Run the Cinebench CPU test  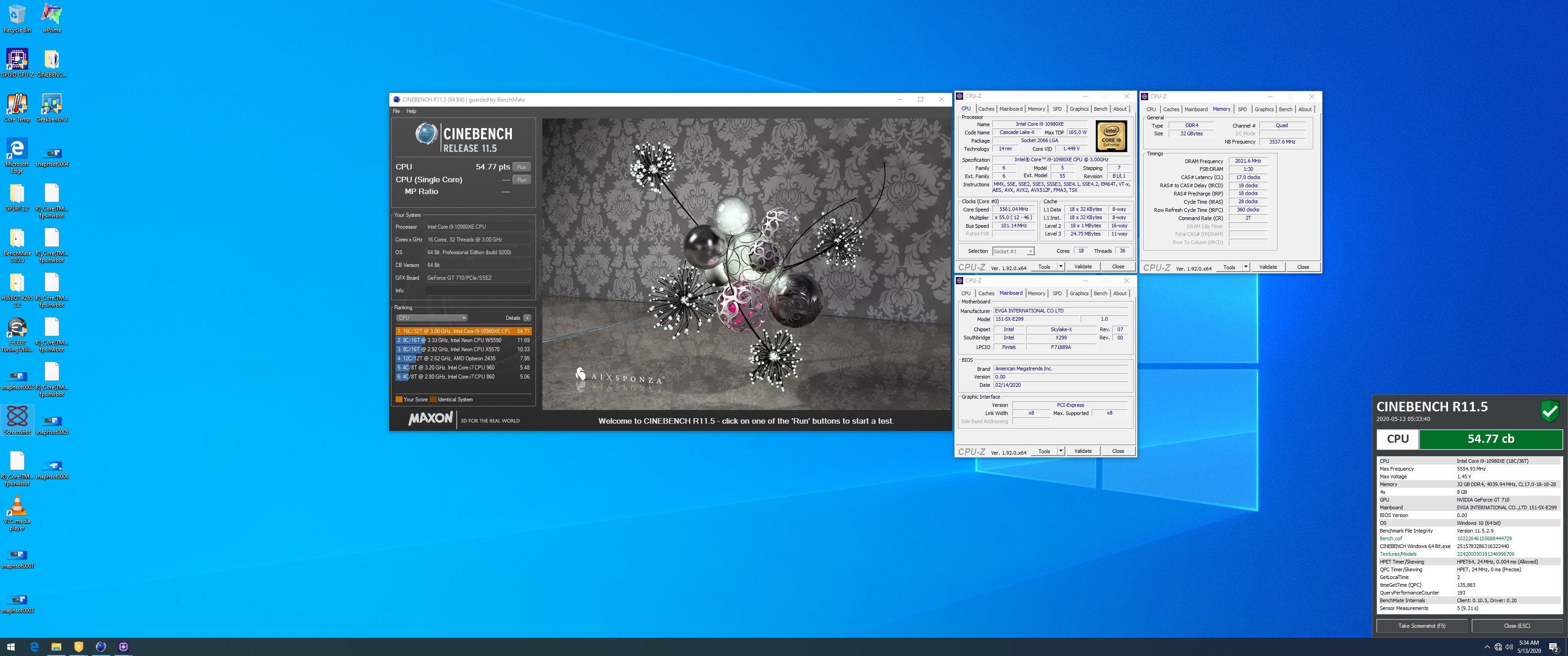pyautogui.click(x=521, y=167)
